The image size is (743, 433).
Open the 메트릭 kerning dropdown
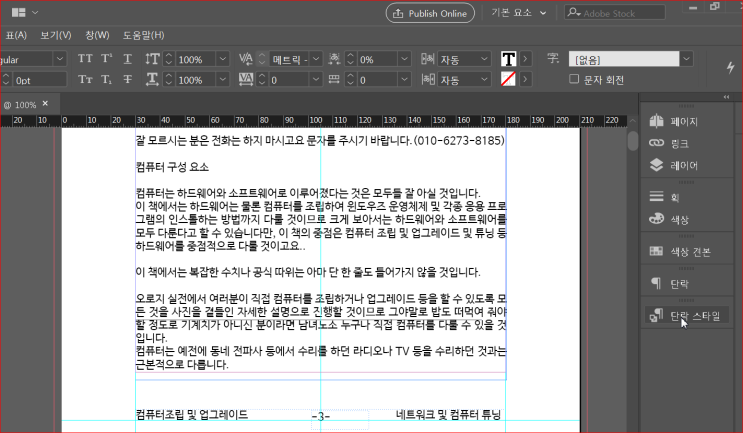316,59
